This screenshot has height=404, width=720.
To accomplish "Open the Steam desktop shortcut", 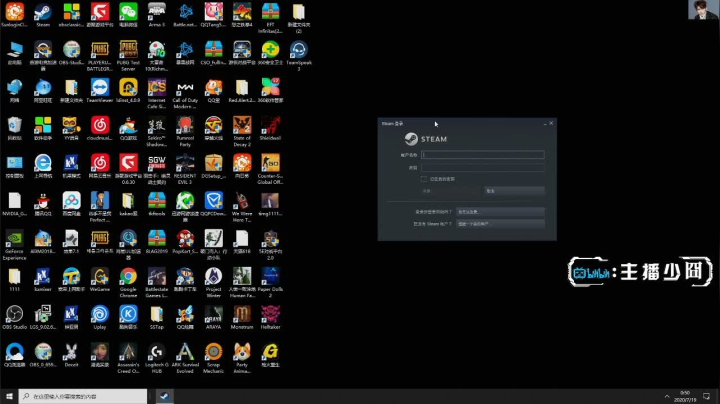I will pos(43,15).
